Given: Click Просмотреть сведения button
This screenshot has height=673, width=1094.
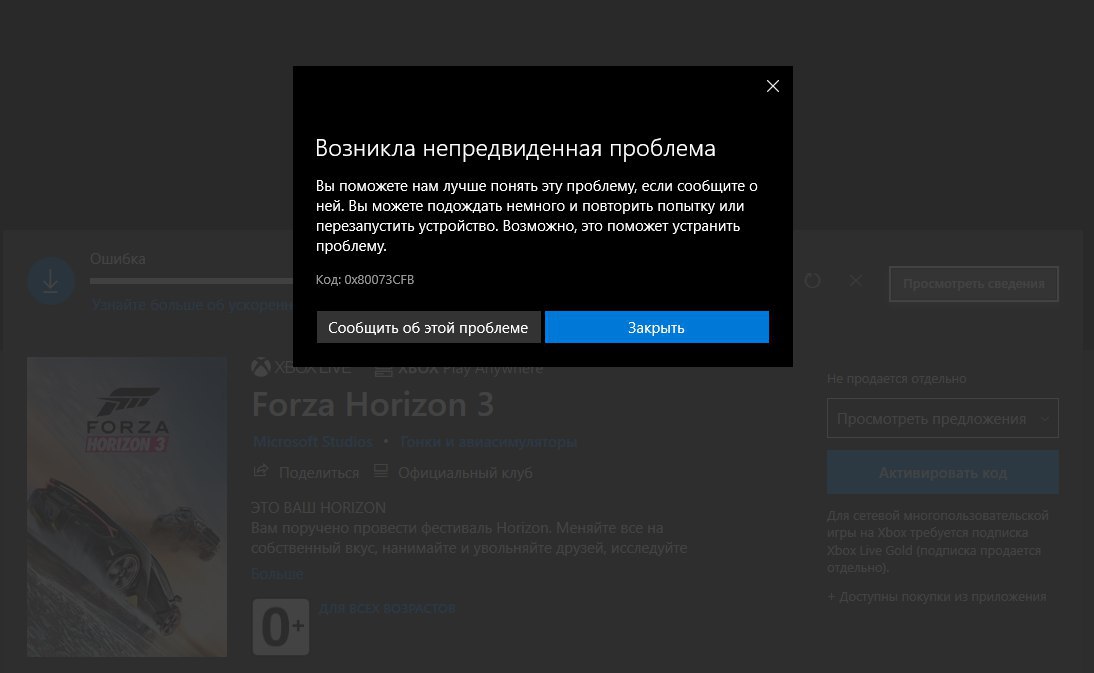Looking at the screenshot, I should [x=973, y=284].
